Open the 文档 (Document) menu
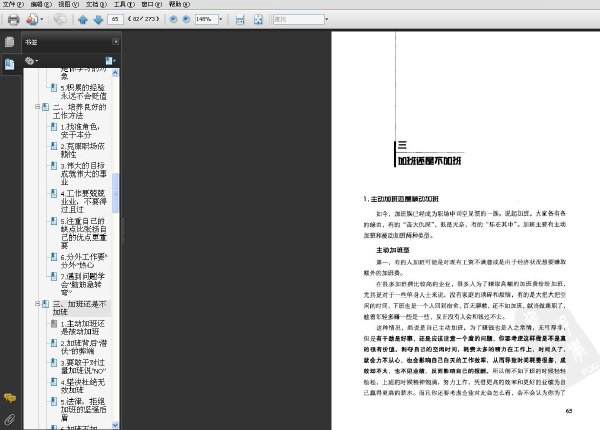Screen dimensions: 600x430 [96, 4]
